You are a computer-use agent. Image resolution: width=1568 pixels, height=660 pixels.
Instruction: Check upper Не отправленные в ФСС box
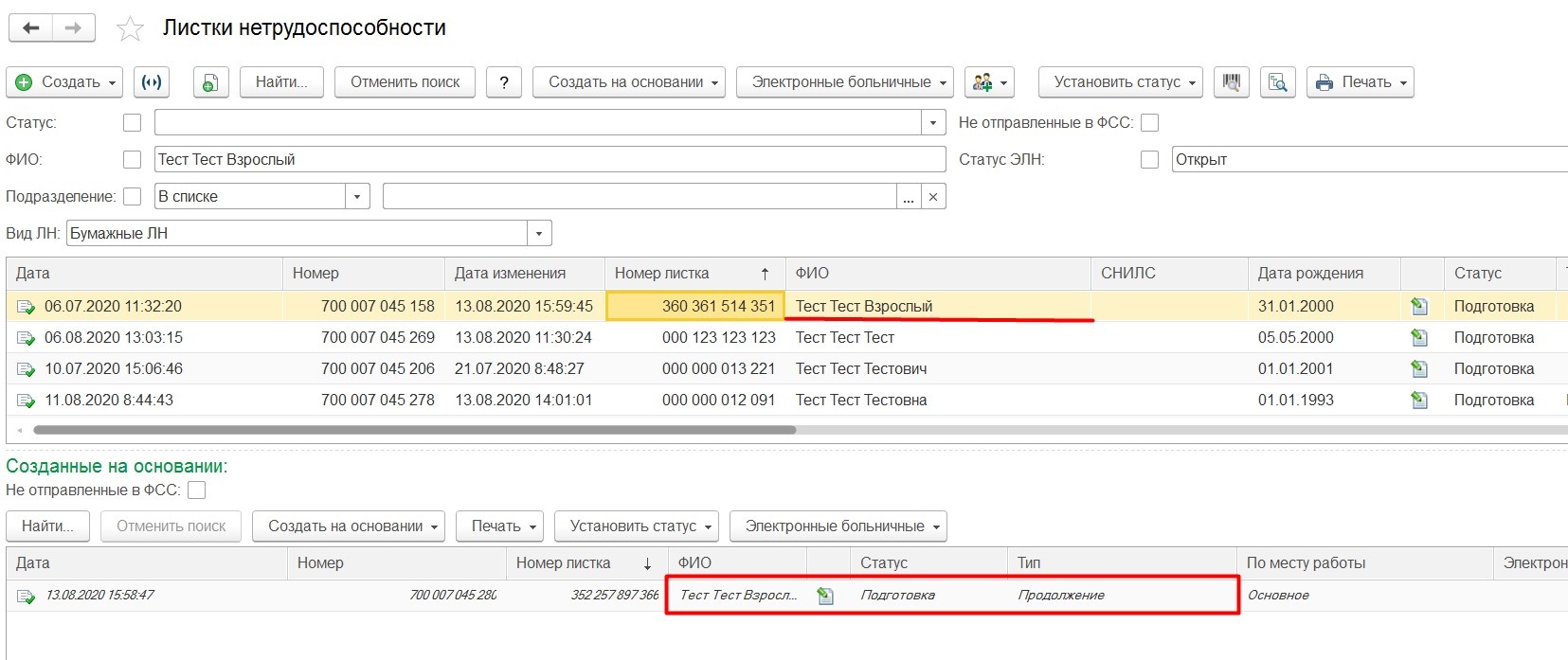1149,123
